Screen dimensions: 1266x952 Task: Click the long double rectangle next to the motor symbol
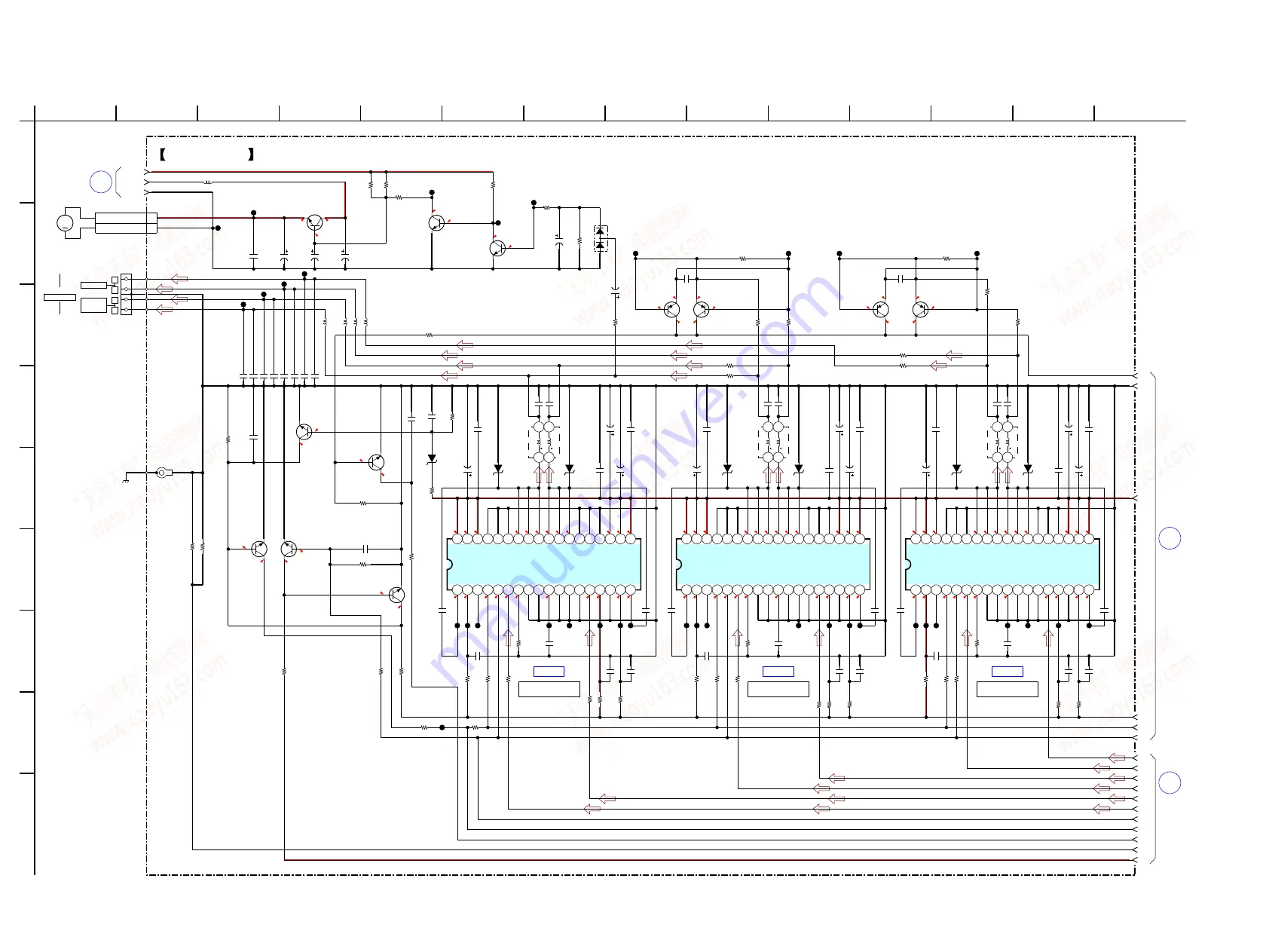coord(126,223)
